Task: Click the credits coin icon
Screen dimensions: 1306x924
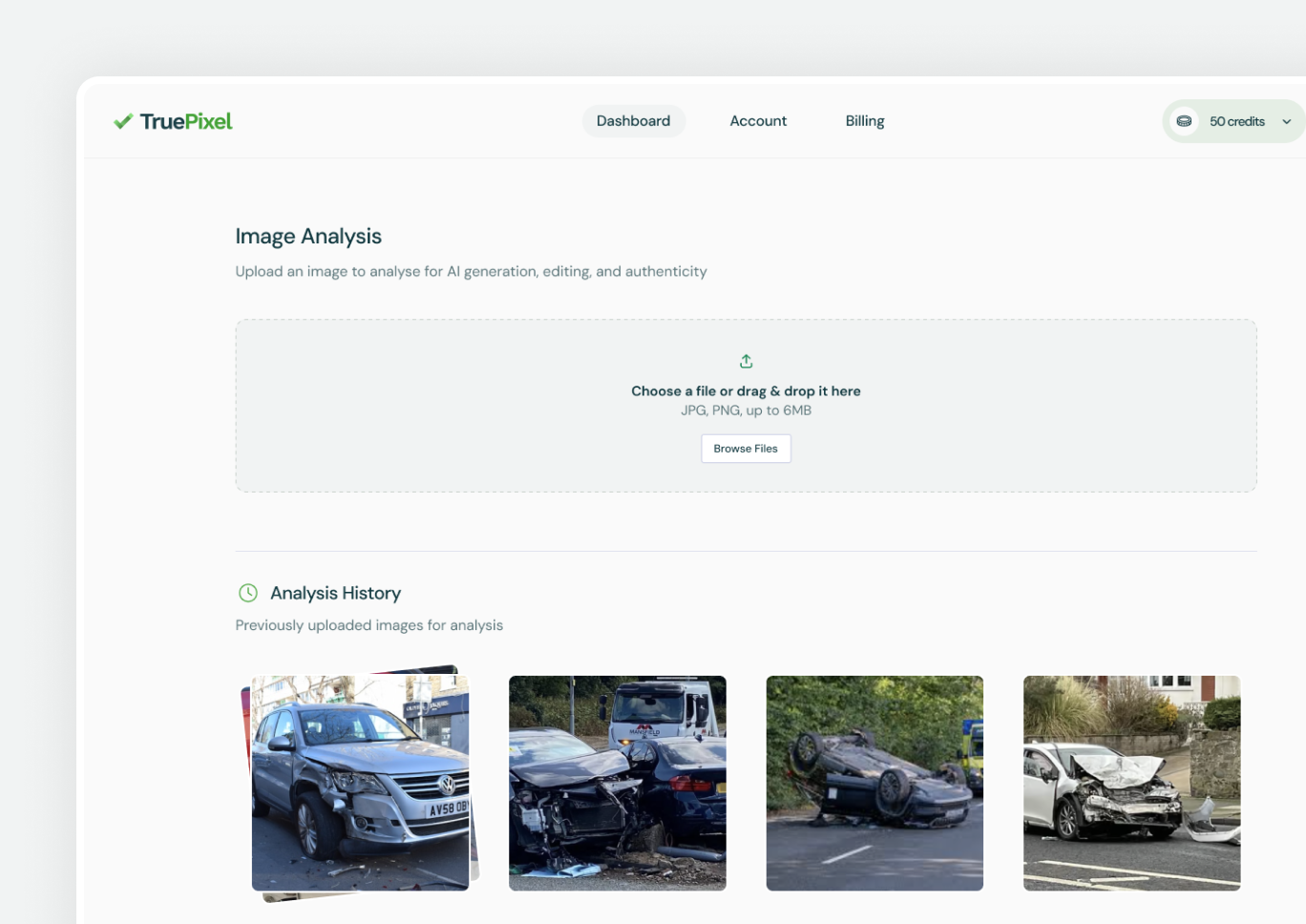Action: click(1184, 121)
